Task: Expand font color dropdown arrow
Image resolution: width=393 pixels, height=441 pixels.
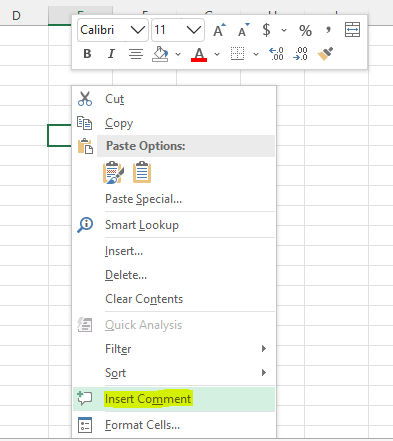Action: pyautogui.click(x=217, y=54)
